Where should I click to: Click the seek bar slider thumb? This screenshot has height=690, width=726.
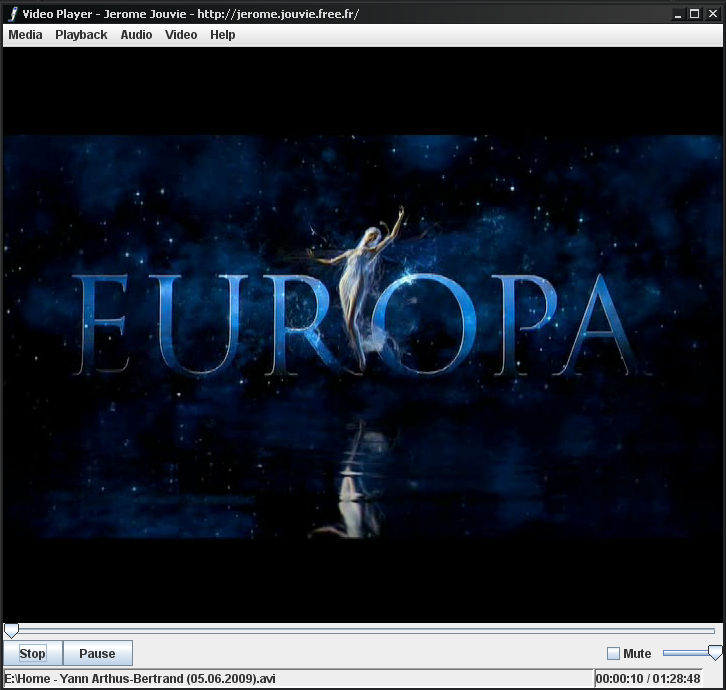pyautogui.click(x=11, y=631)
